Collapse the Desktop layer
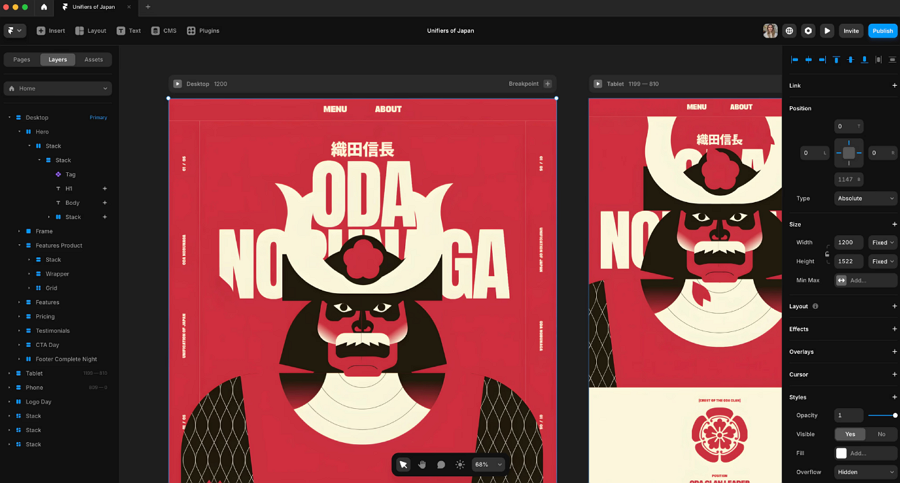Viewport: 900px width, 483px height. (9, 117)
